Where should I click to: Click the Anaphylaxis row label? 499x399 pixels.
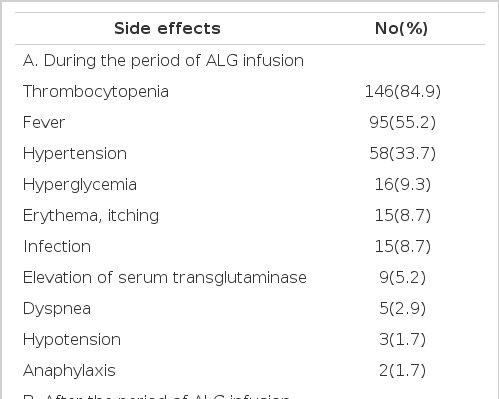pos(69,371)
